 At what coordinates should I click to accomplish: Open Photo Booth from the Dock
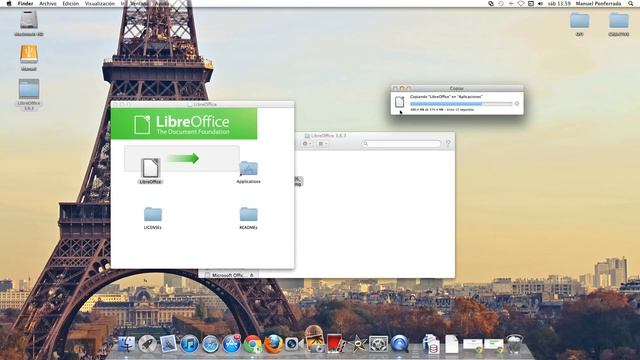(336, 344)
